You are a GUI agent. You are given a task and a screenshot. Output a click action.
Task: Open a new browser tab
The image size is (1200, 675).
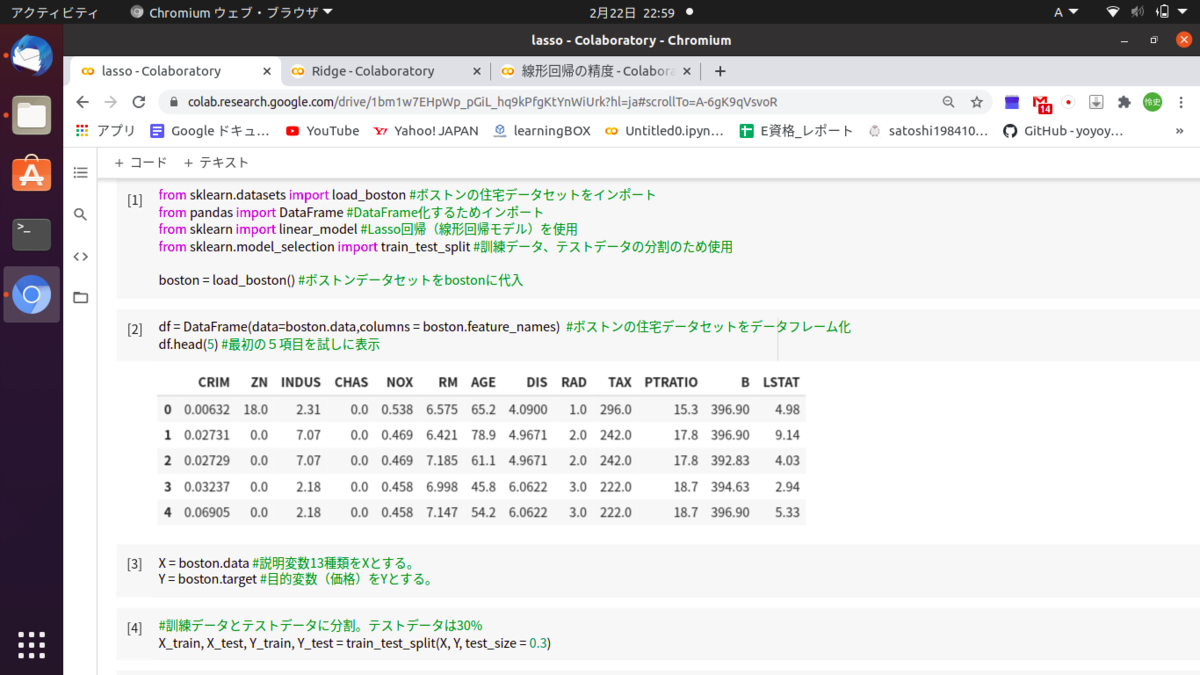(x=720, y=71)
